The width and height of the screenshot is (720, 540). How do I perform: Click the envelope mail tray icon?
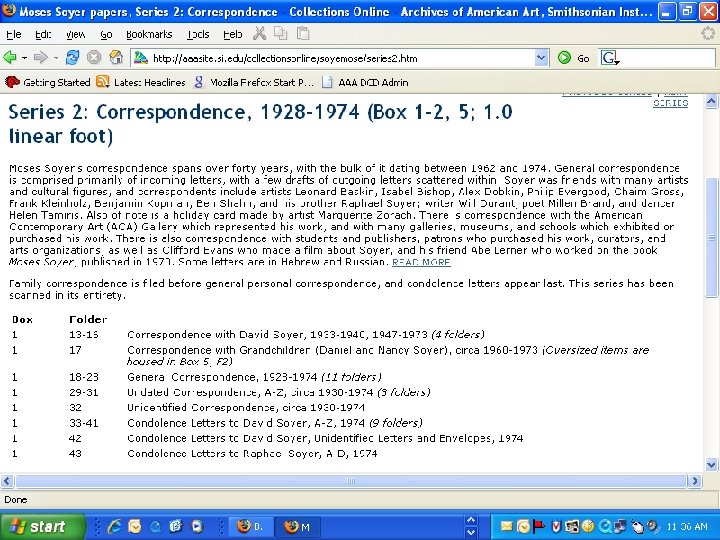(x=506, y=526)
